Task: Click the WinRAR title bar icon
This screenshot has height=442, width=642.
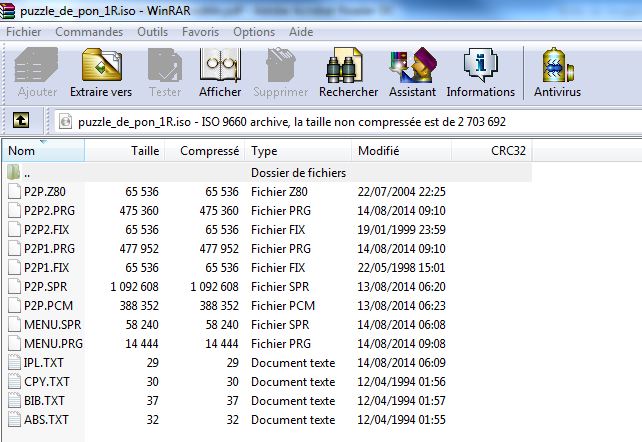Action: (7, 10)
